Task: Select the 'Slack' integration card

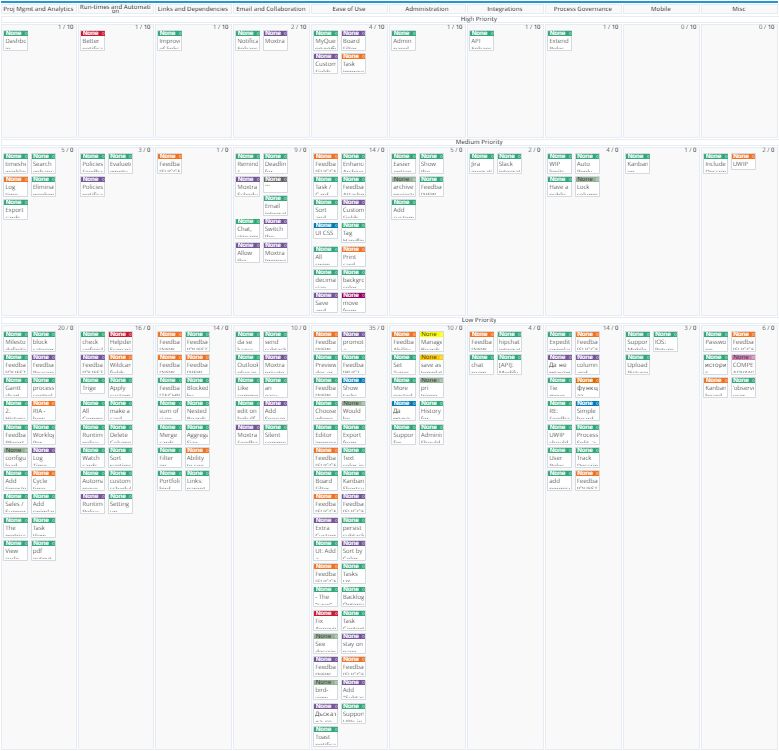Action: tap(509, 163)
